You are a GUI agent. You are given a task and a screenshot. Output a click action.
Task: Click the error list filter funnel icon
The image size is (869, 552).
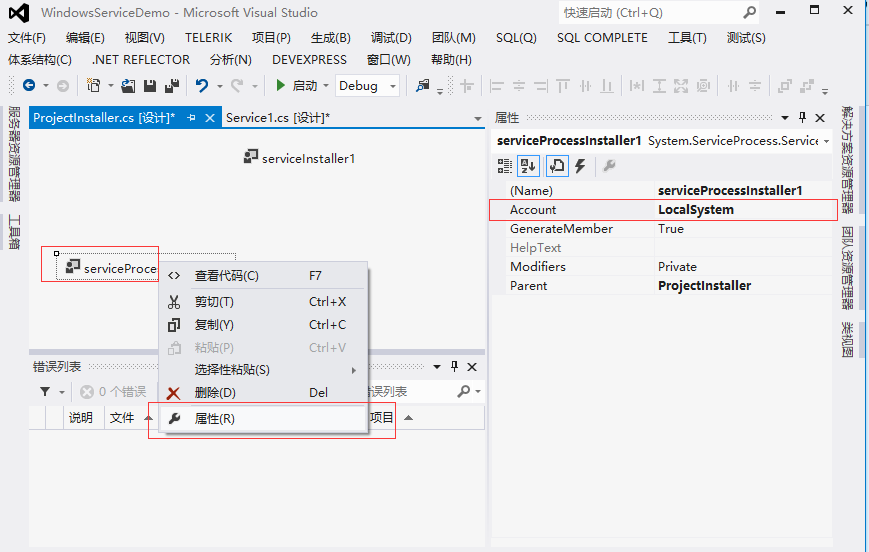tap(45, 392)
